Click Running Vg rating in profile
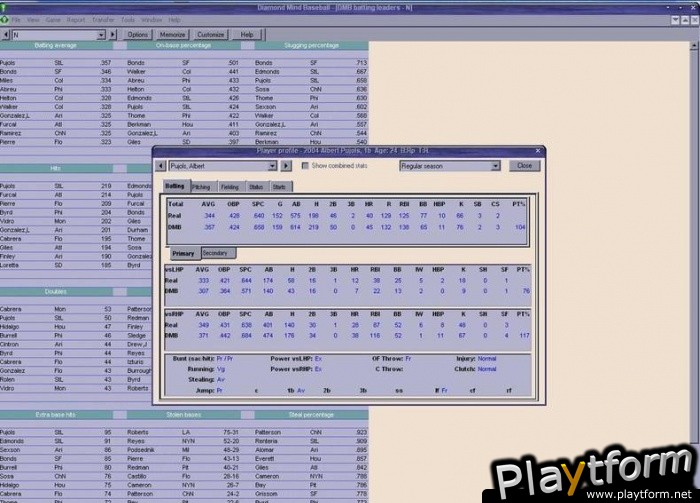Viewport: 700px width, 503px height. coord(221,370)
